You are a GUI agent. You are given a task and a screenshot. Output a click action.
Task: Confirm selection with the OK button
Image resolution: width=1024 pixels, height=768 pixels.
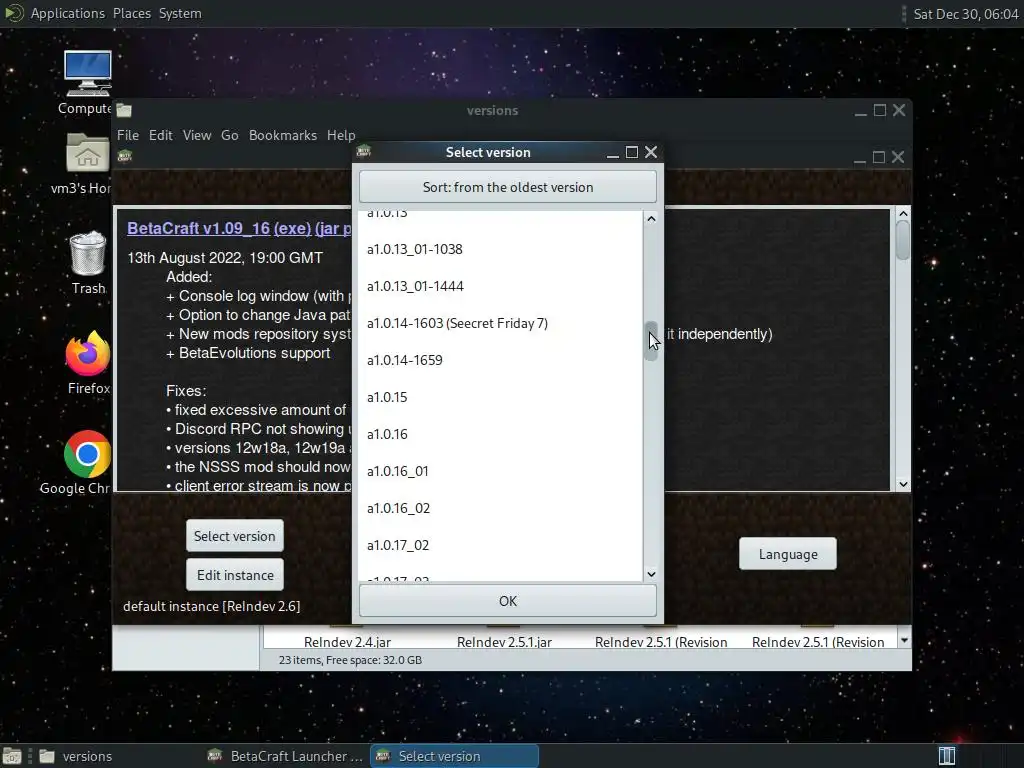[507, 601]
